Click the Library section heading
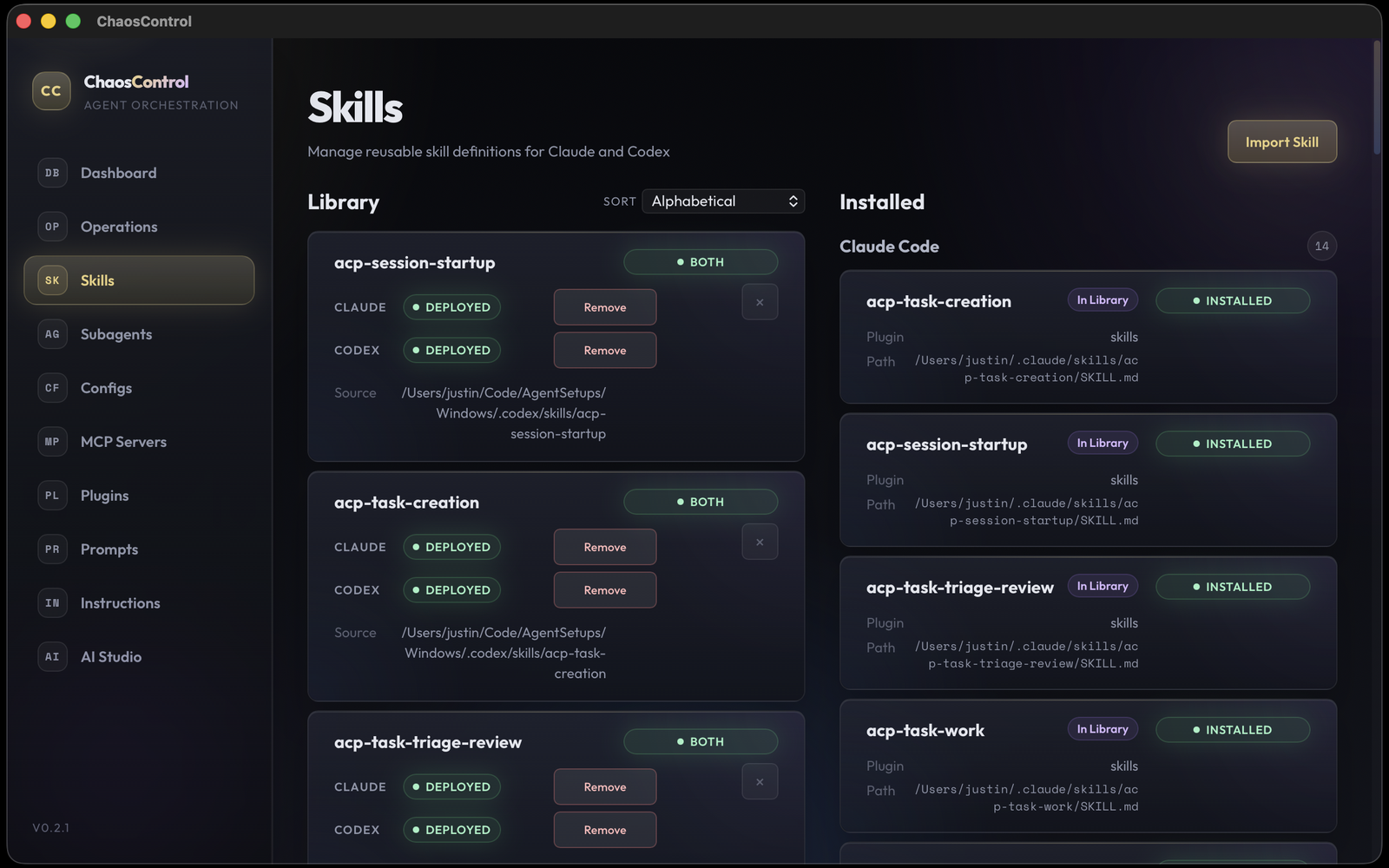 (x=344, y=202)
